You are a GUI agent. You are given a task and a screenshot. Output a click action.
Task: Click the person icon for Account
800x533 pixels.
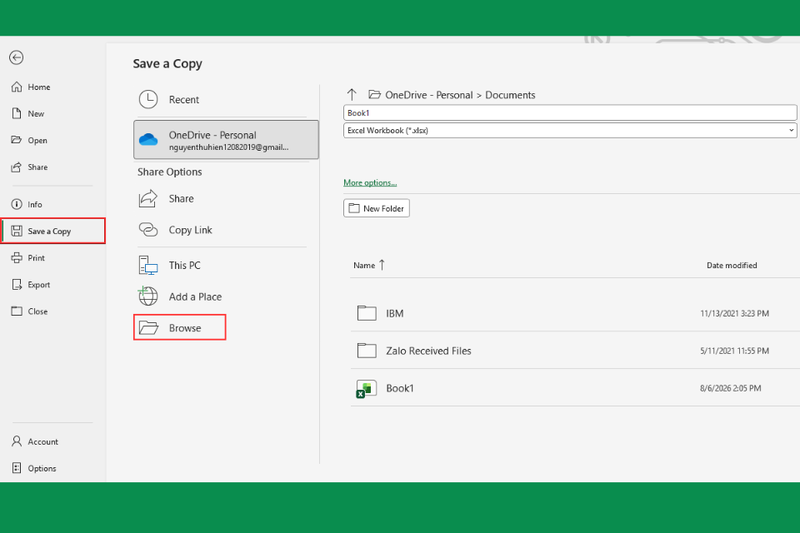click(x=17, y=441)
